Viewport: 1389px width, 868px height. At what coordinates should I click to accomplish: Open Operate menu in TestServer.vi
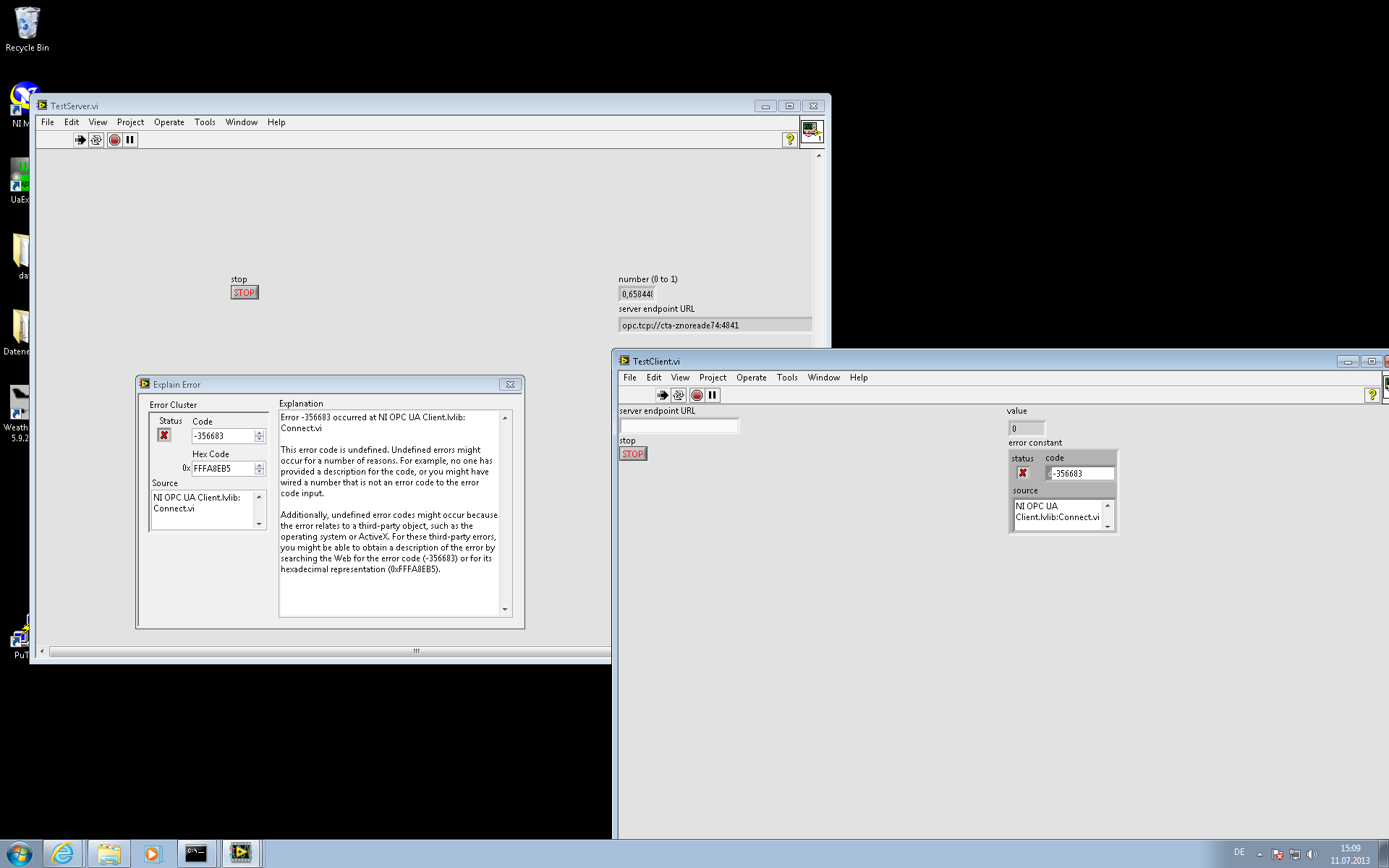click(x=169, y=122)
